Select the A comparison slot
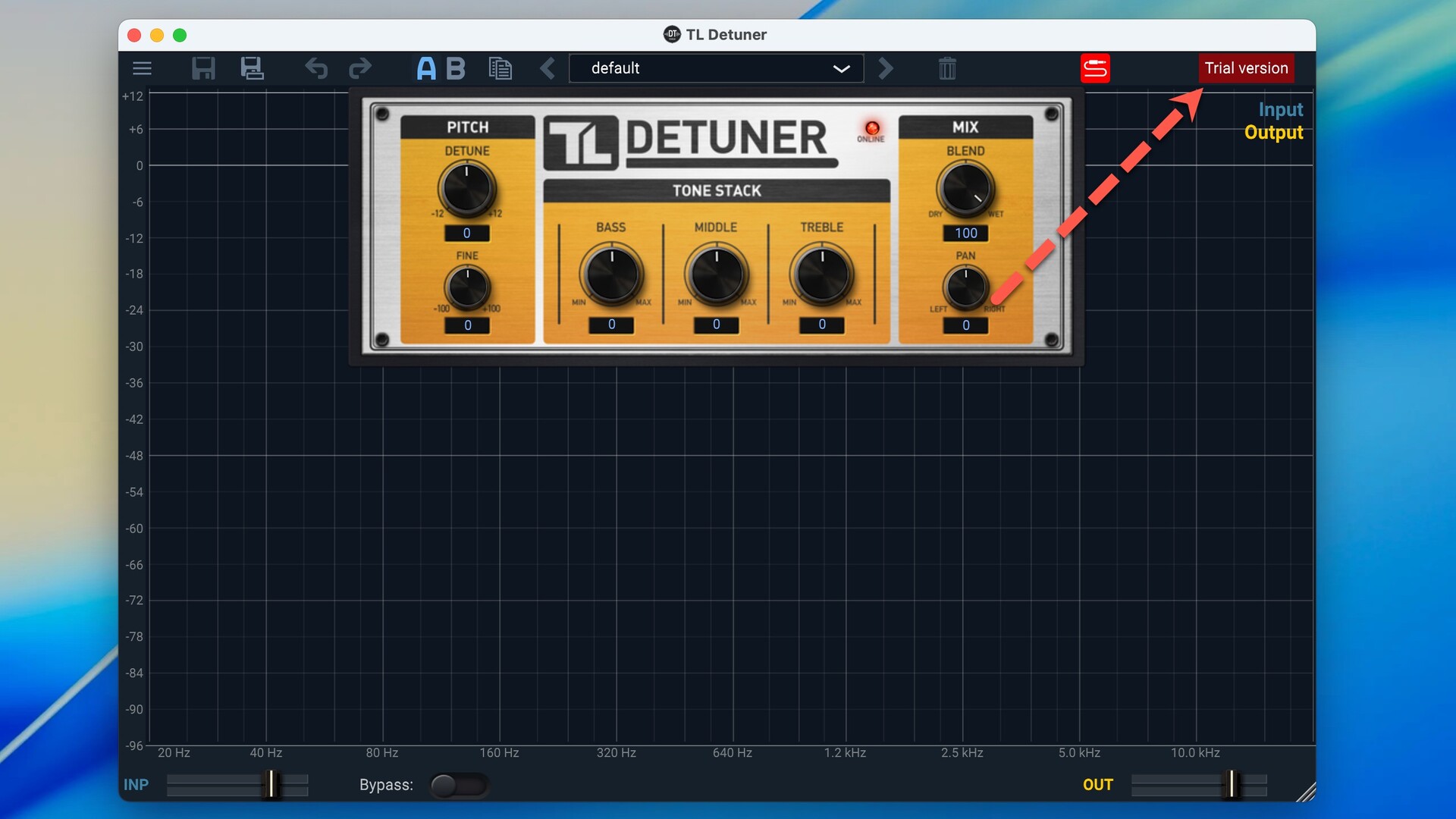1456x819 pixels. click(426, 68)
